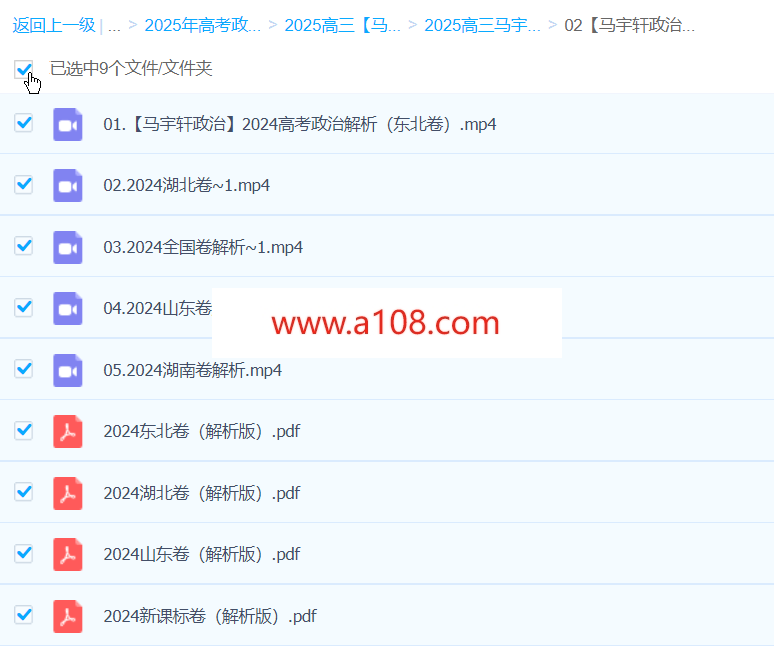Click PDF icon of 2024山东卷（解析版）.pdf

pyautogui.click(x=68, y=554)
